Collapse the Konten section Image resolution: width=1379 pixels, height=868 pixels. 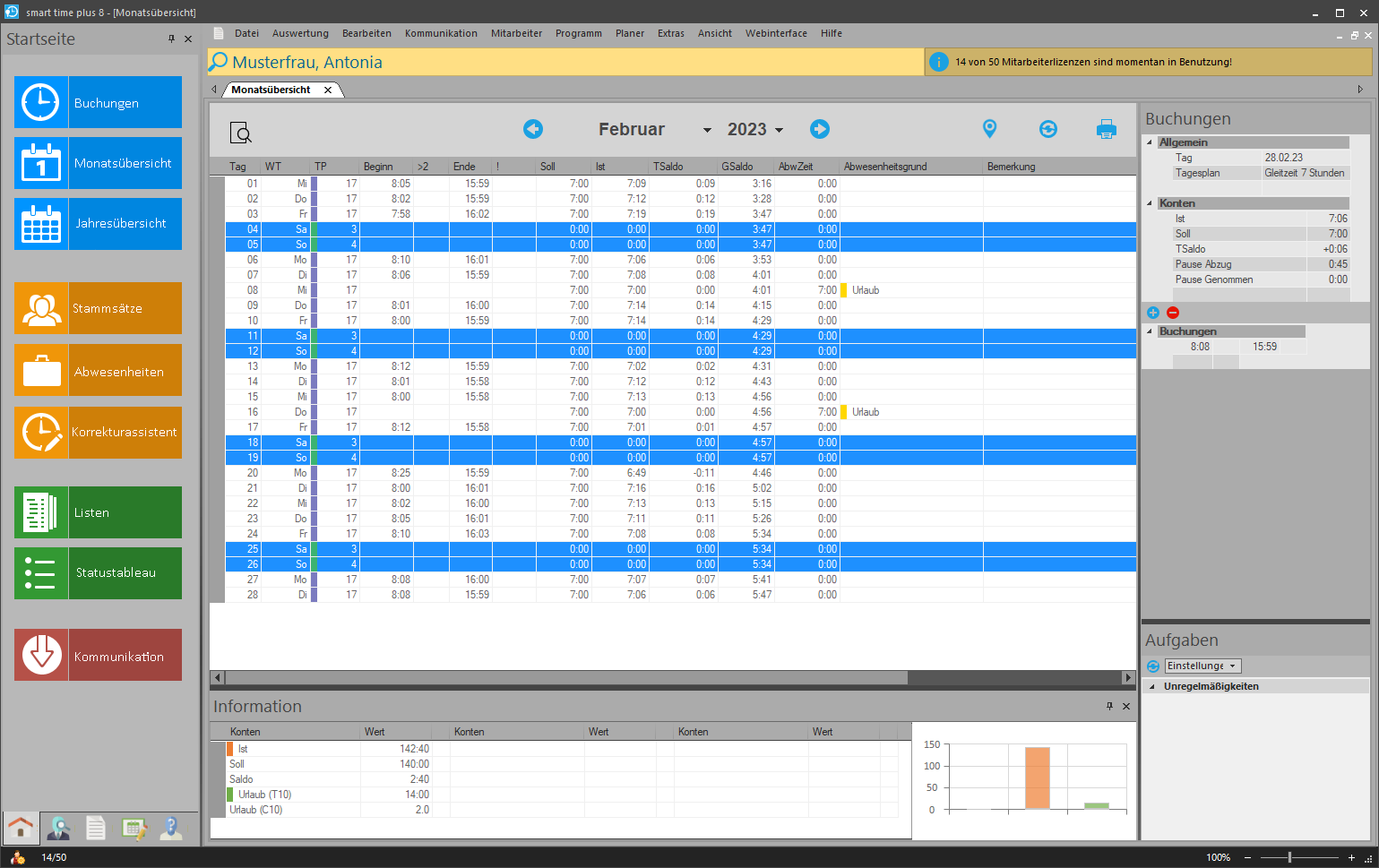1151,203
